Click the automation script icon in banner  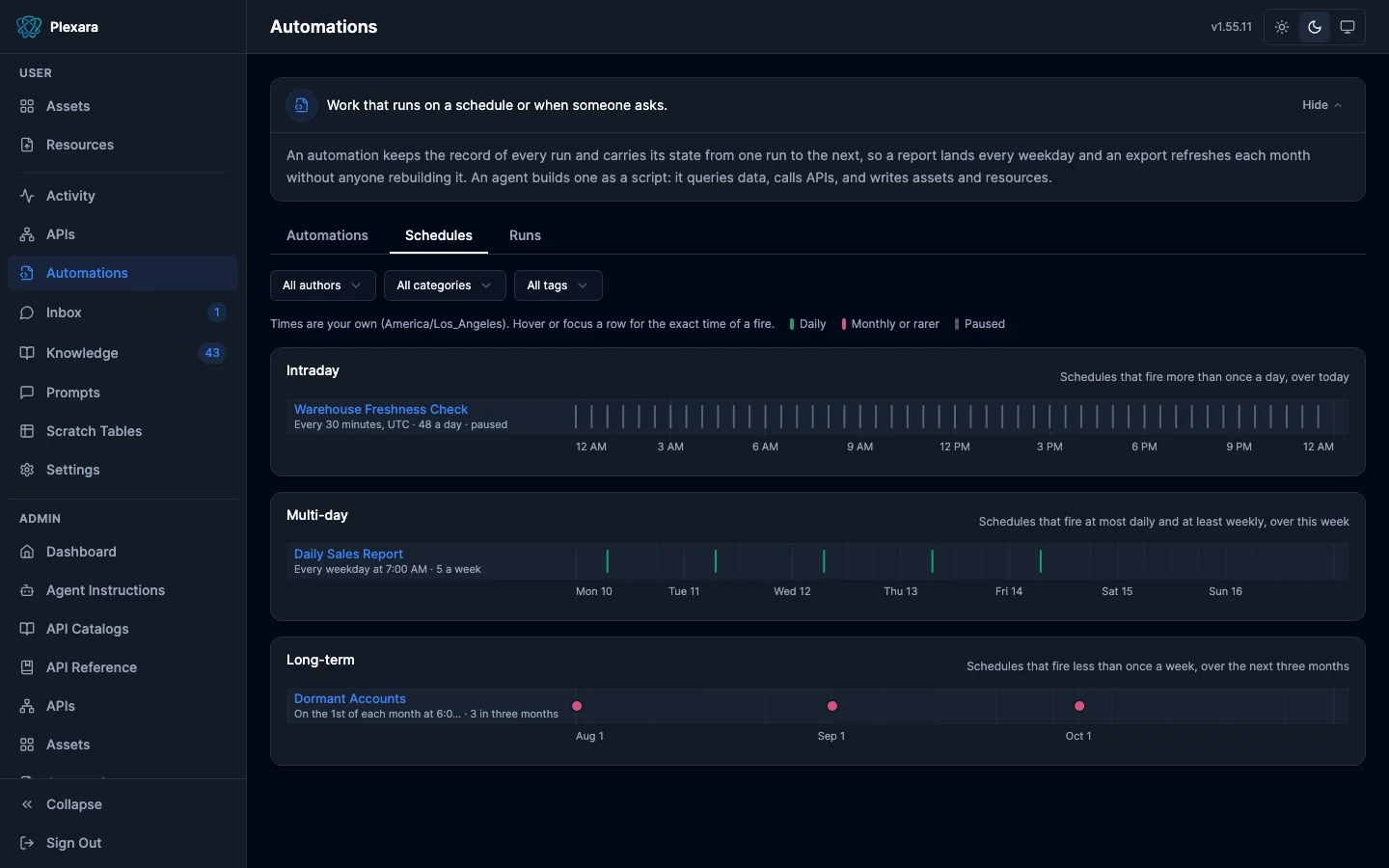click(302, 105)
